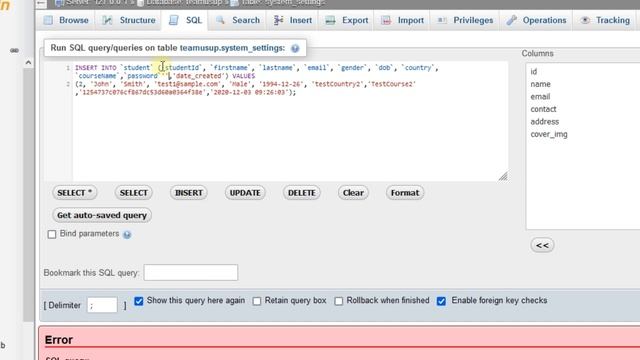640x360 pixels.
Task: Click the SELECT button
Action: click(133, 193)
